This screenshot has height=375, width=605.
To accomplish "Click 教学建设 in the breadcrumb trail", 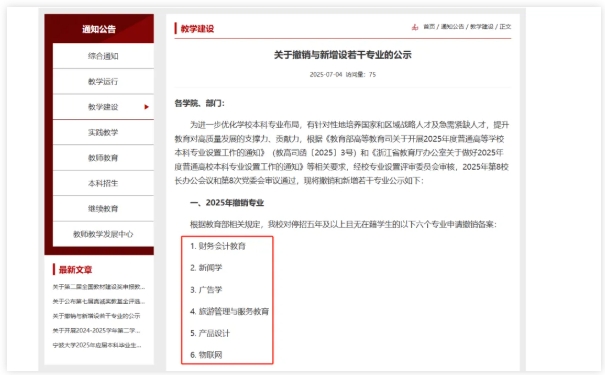I will click(482, 27).
